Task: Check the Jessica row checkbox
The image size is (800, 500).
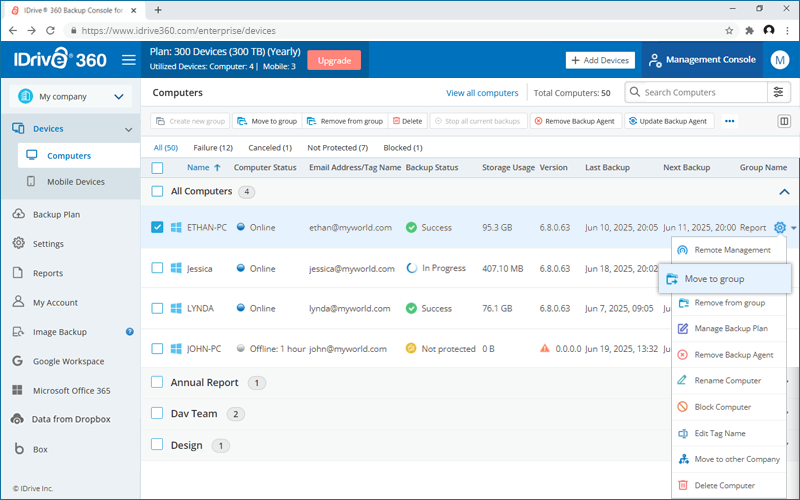Action: [157, 268]
